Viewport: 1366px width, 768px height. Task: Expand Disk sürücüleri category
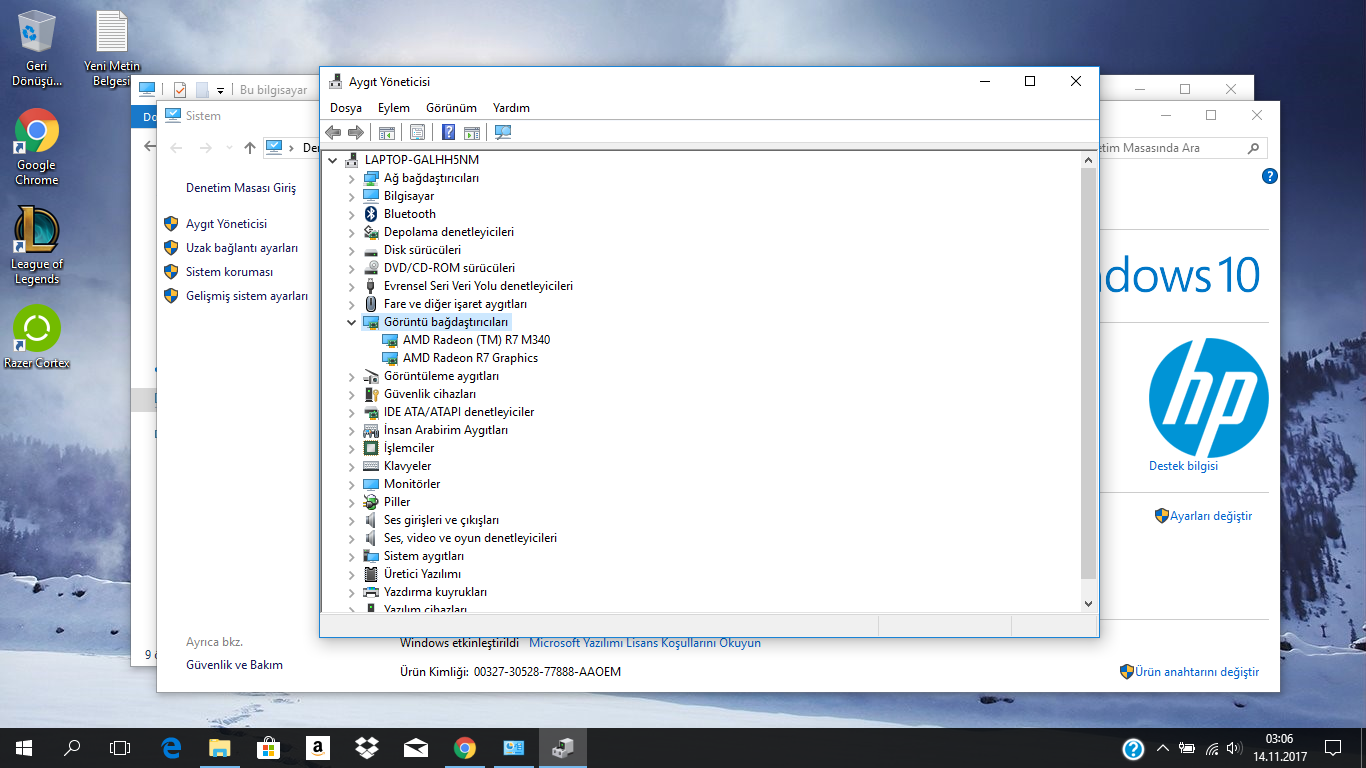[352, 250]
